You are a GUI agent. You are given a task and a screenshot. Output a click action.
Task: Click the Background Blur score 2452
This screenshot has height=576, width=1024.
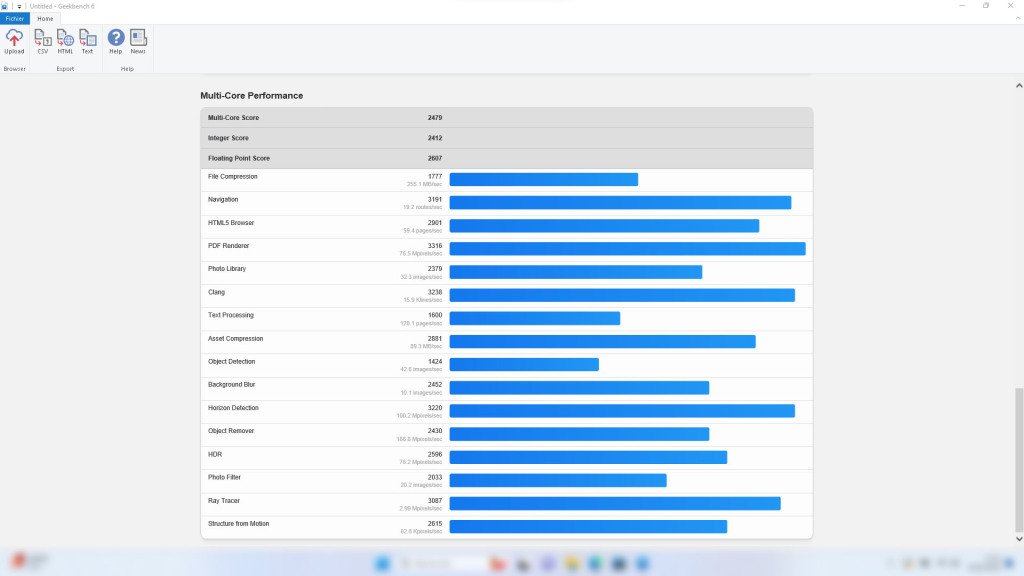pyautogui.click(x=435, y=385)
